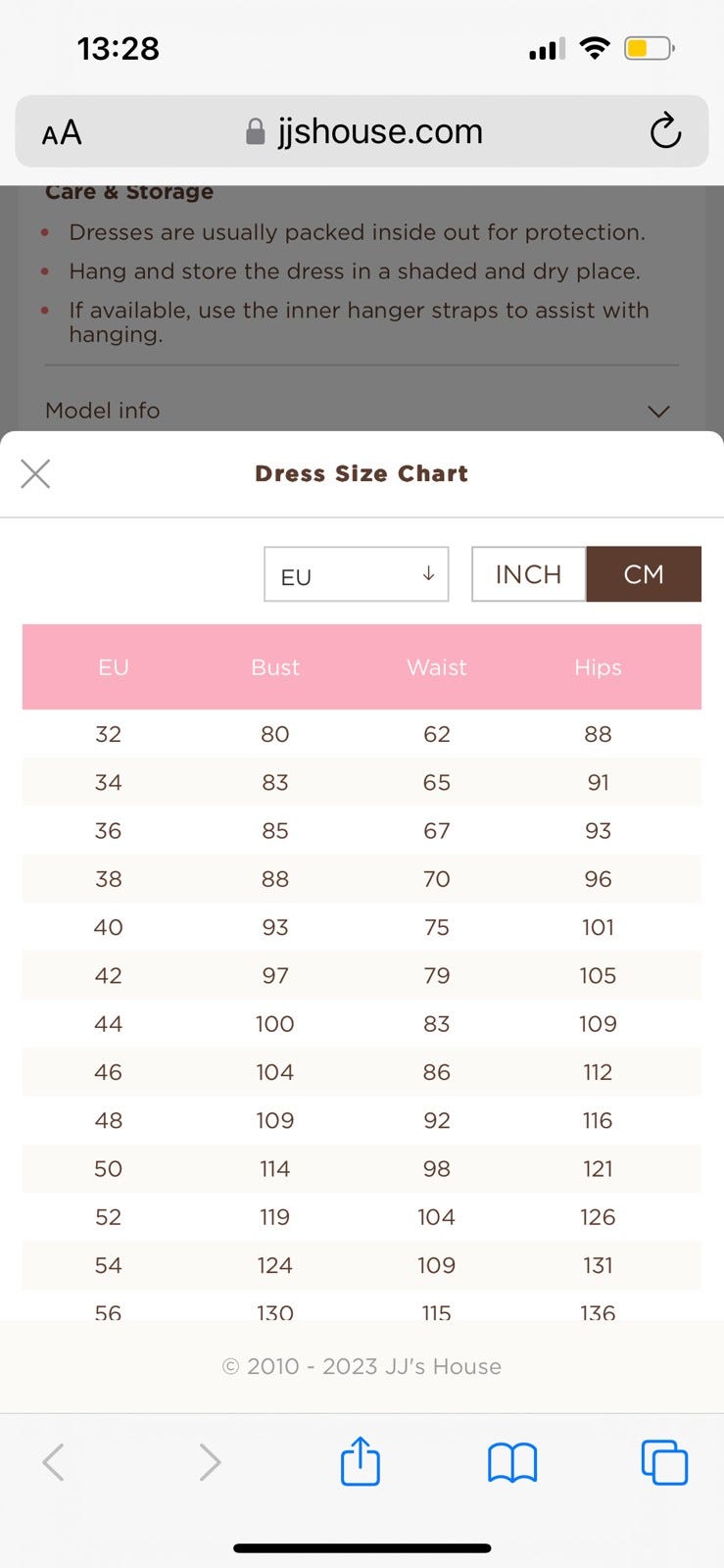Viewport: 724px width, 1568px height.
Task: Tap the Safari share icon
Action: 360,1461
